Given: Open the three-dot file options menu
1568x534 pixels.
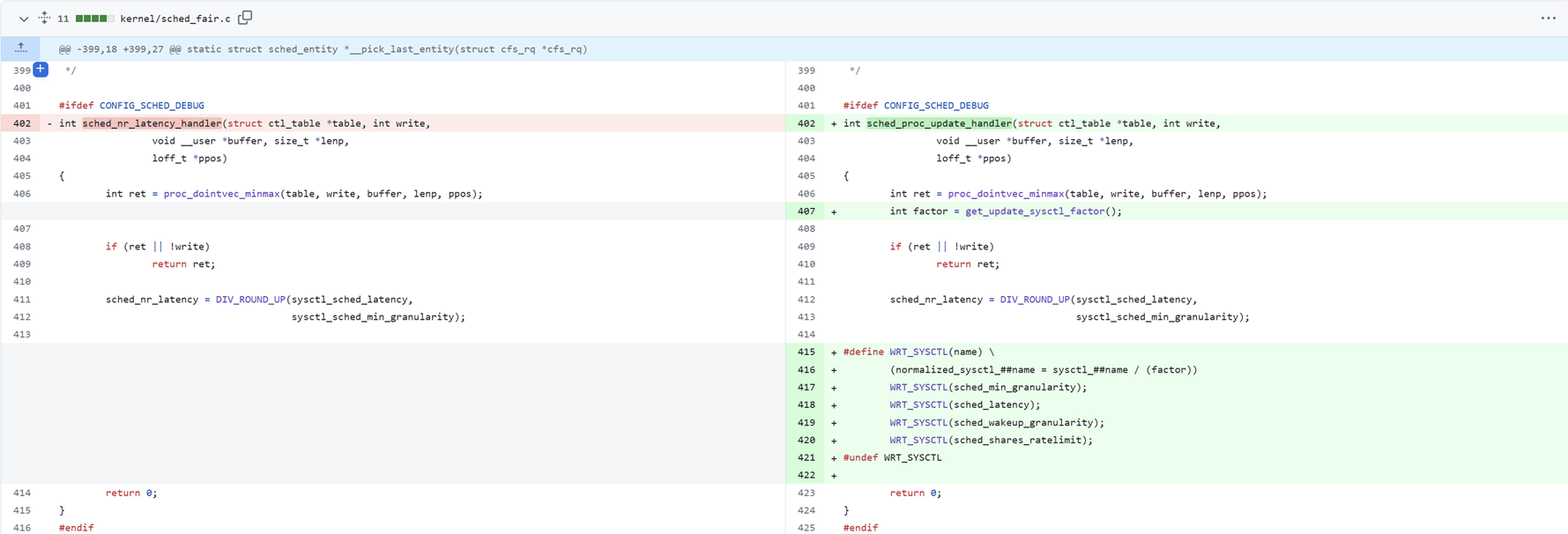Looking at the screenshot, I should [1548, 19].
